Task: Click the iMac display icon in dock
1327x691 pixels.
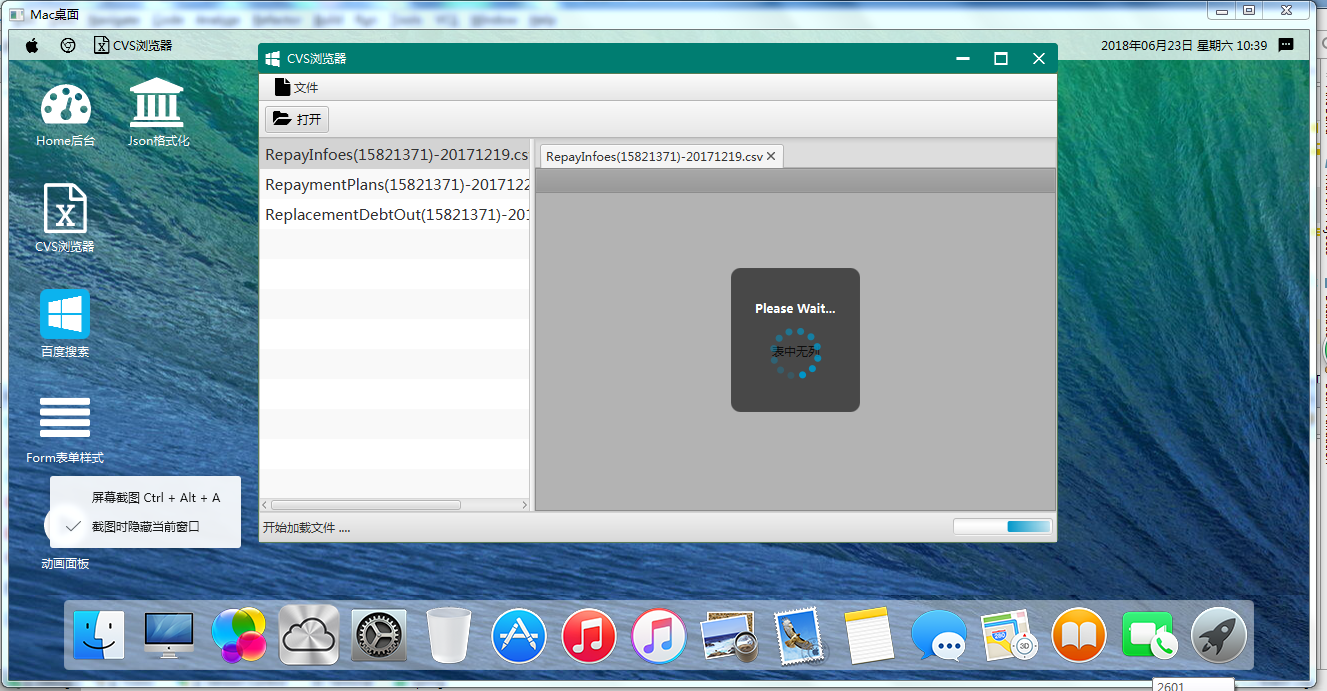Action: (169, 636)
